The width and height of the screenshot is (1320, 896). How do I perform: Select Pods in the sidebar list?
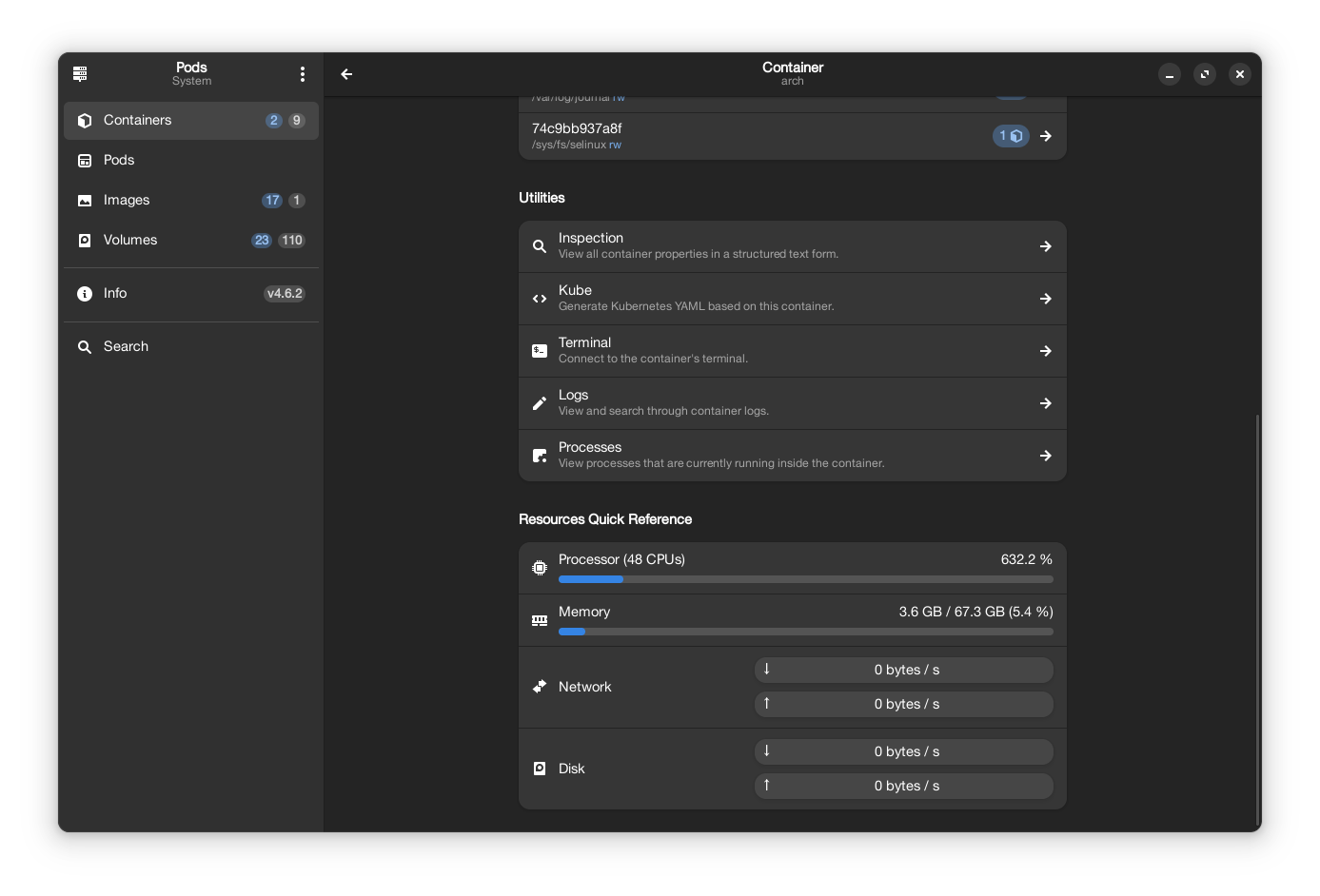191,161
